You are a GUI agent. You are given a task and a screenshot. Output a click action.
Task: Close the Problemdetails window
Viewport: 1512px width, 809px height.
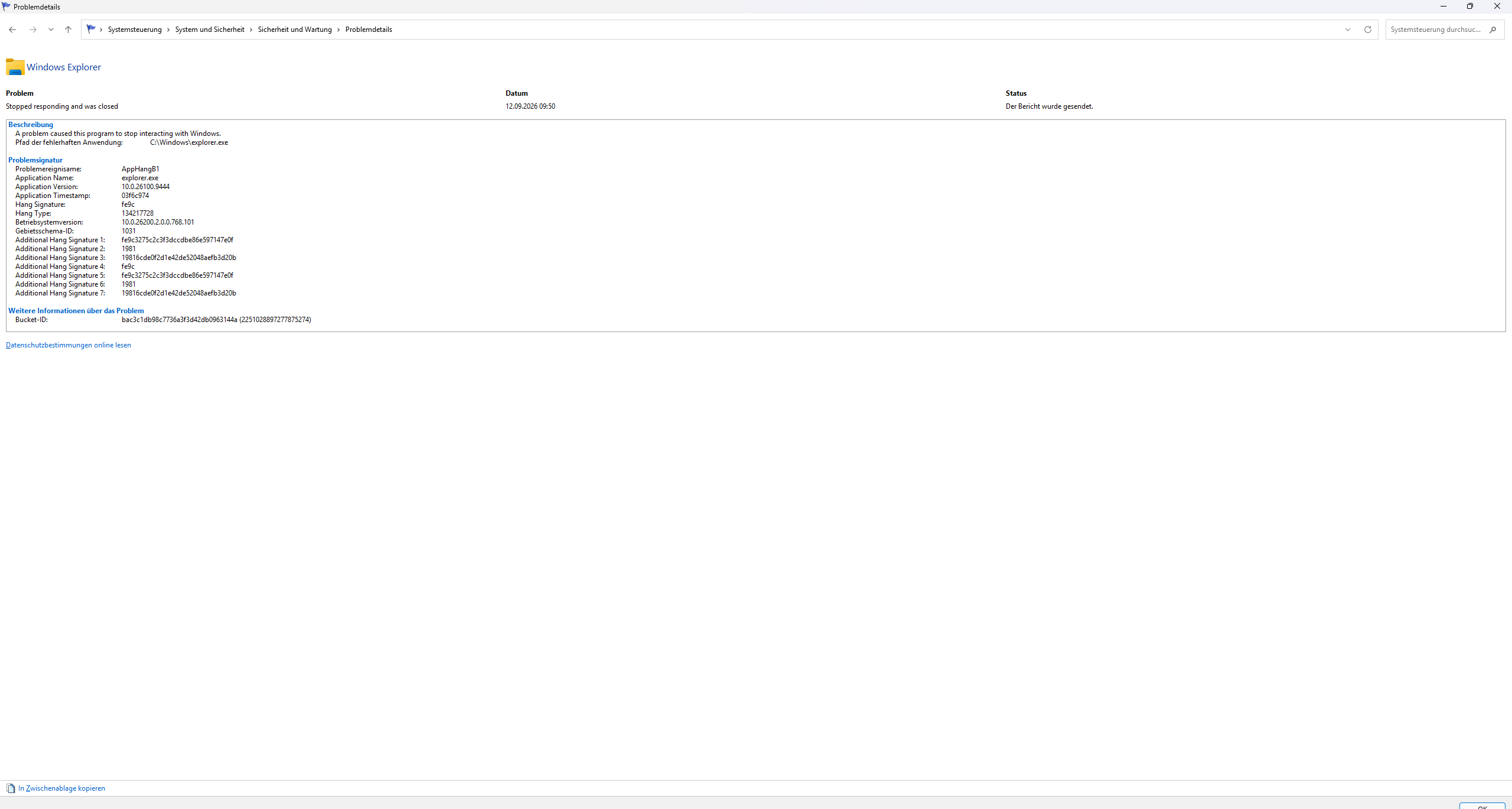[1497, 7]
